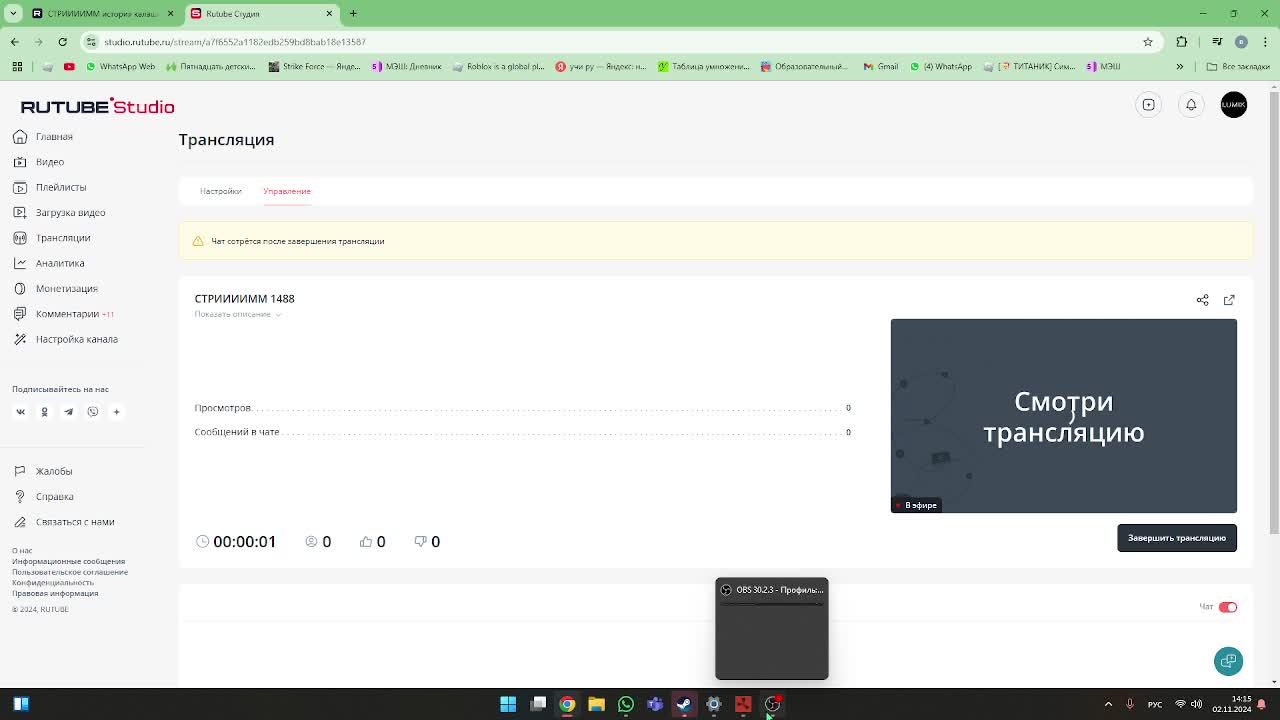Open Chrome from the taskbar
Viewport: 1280px width, 720px height.
point(567,704)
